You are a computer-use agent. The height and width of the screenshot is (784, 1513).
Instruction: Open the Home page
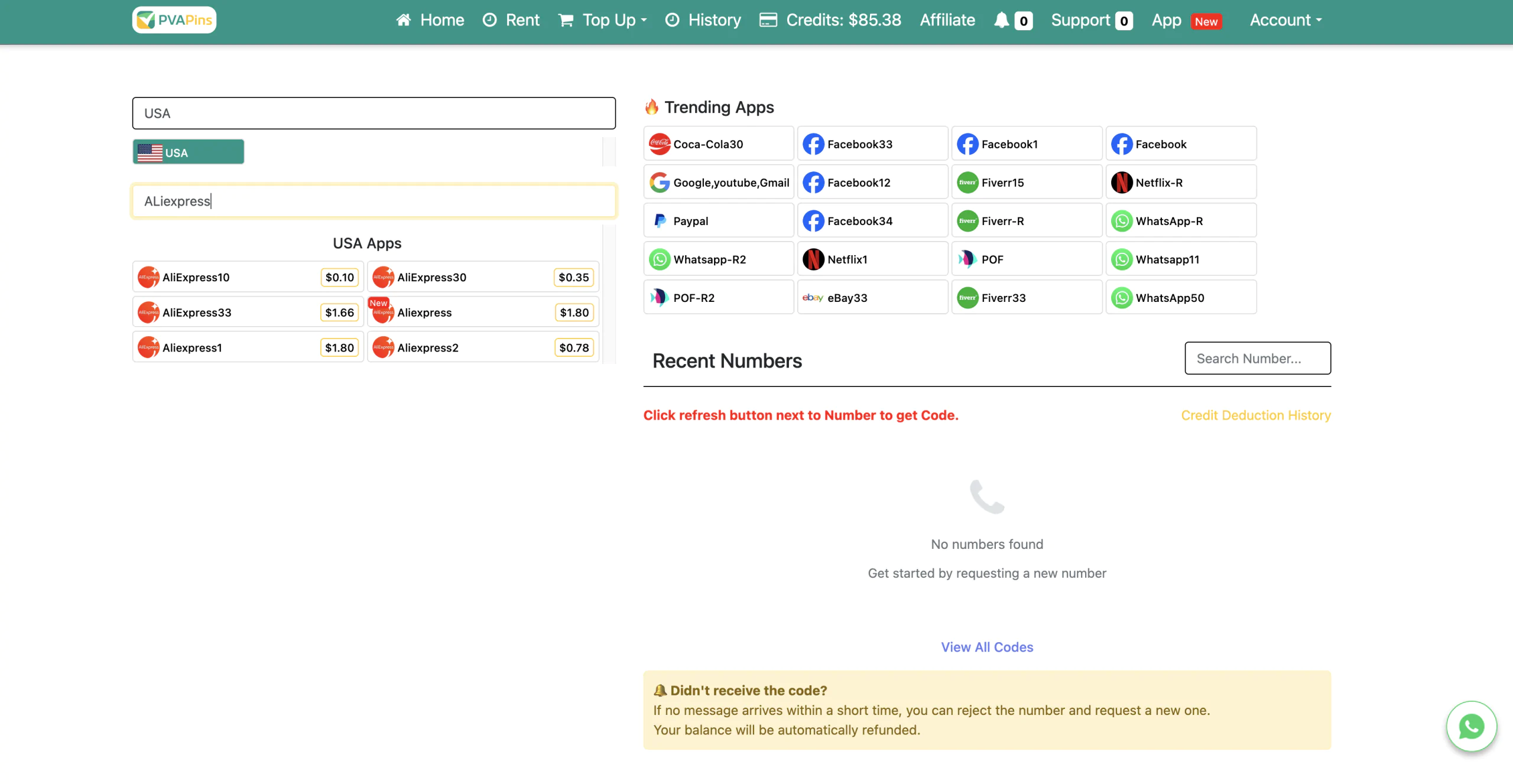click(x=430, y=20)
